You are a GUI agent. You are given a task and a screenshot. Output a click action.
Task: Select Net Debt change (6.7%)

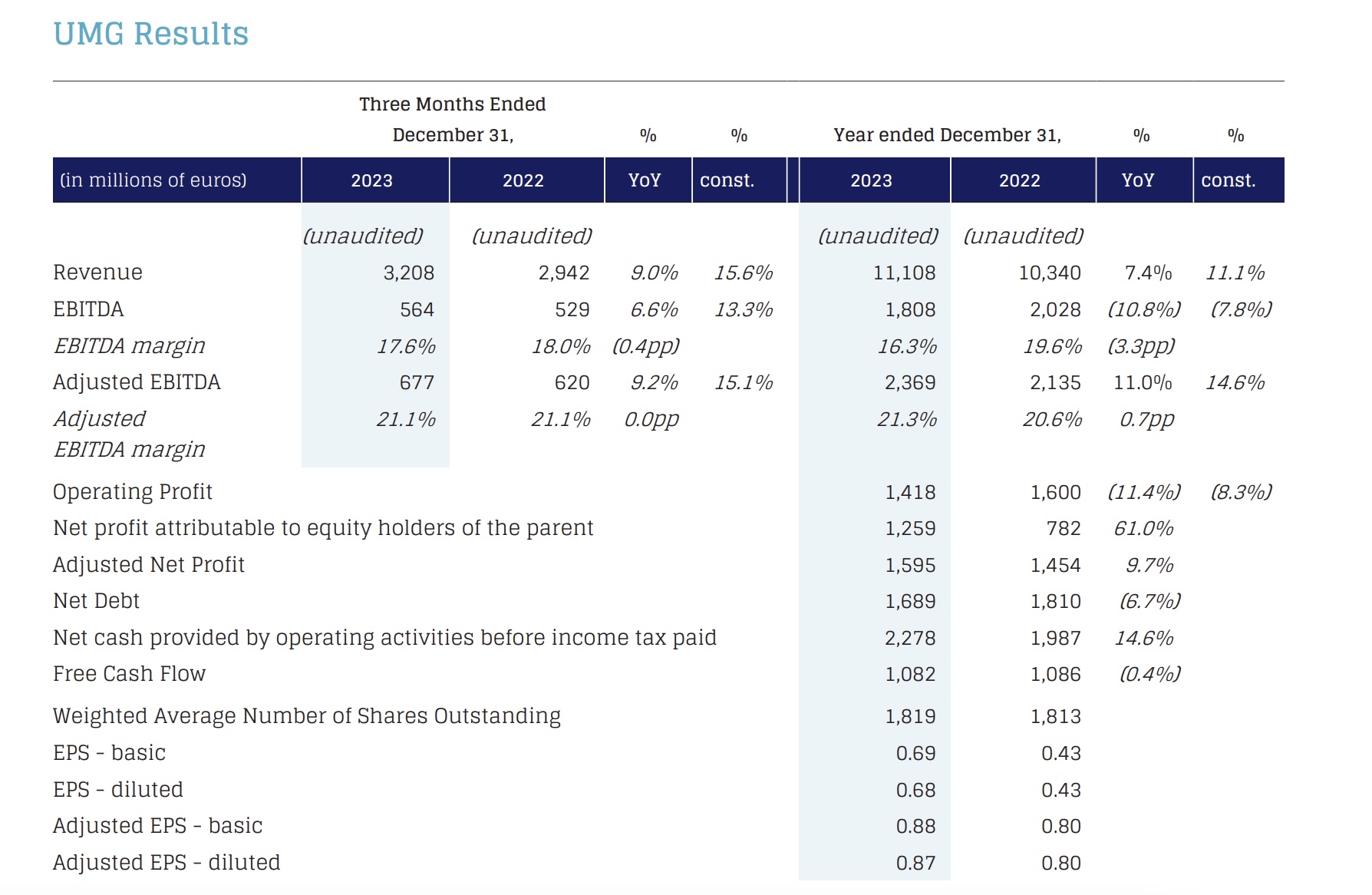(1149, 602)
